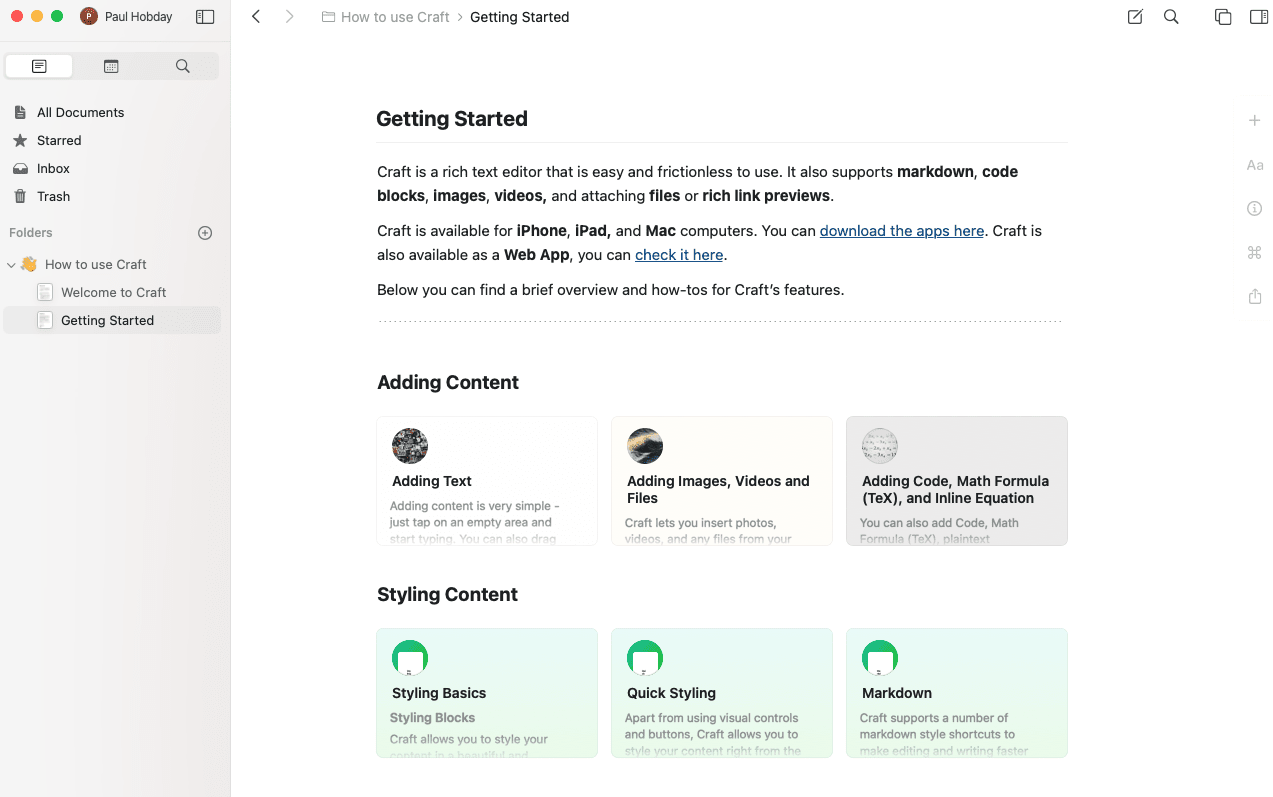This screenshot has height=797, width=1273.
Task: Open the Styling Basics card
Action: (x=487, y=693)
